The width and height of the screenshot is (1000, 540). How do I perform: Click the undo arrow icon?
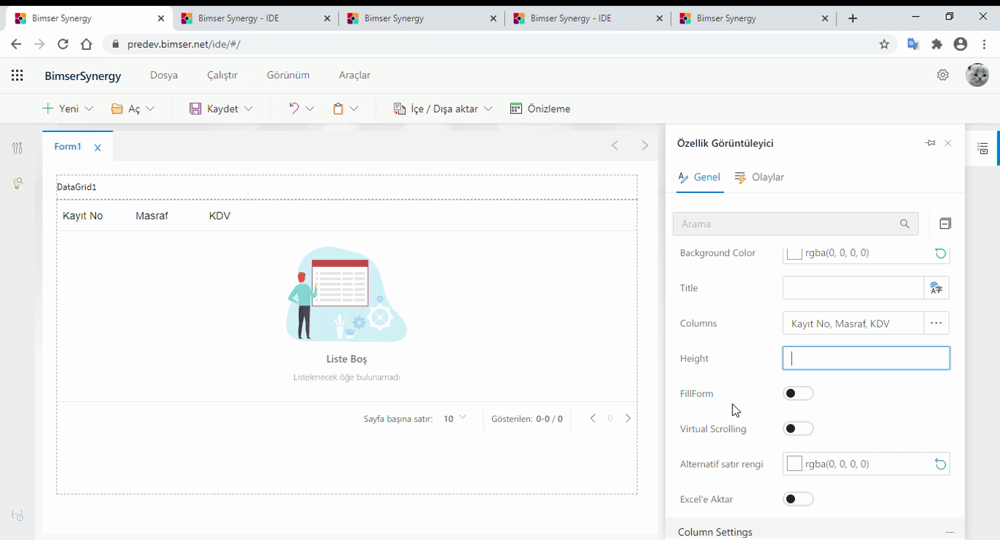click(294, 108)
